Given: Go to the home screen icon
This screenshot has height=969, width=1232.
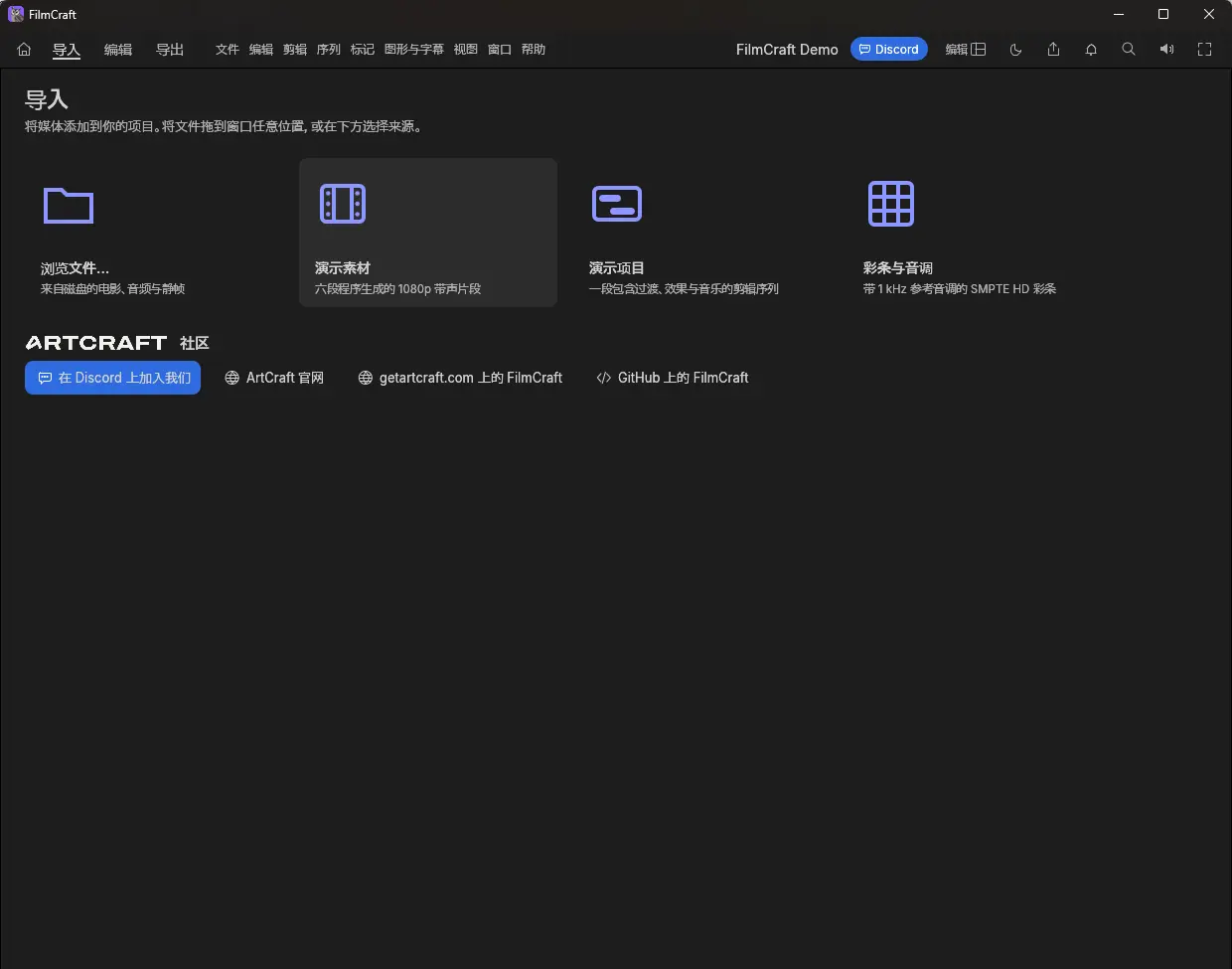Looking at the screenshot, I should 25,49.
